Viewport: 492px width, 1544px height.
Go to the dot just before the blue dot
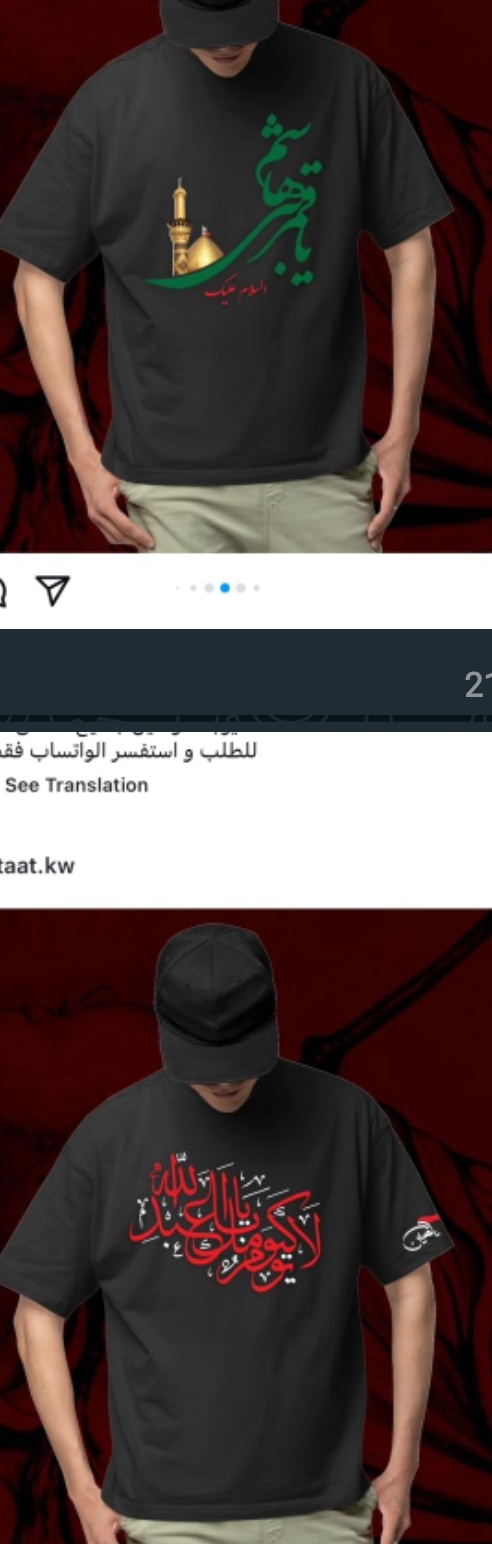click(209, 588)
